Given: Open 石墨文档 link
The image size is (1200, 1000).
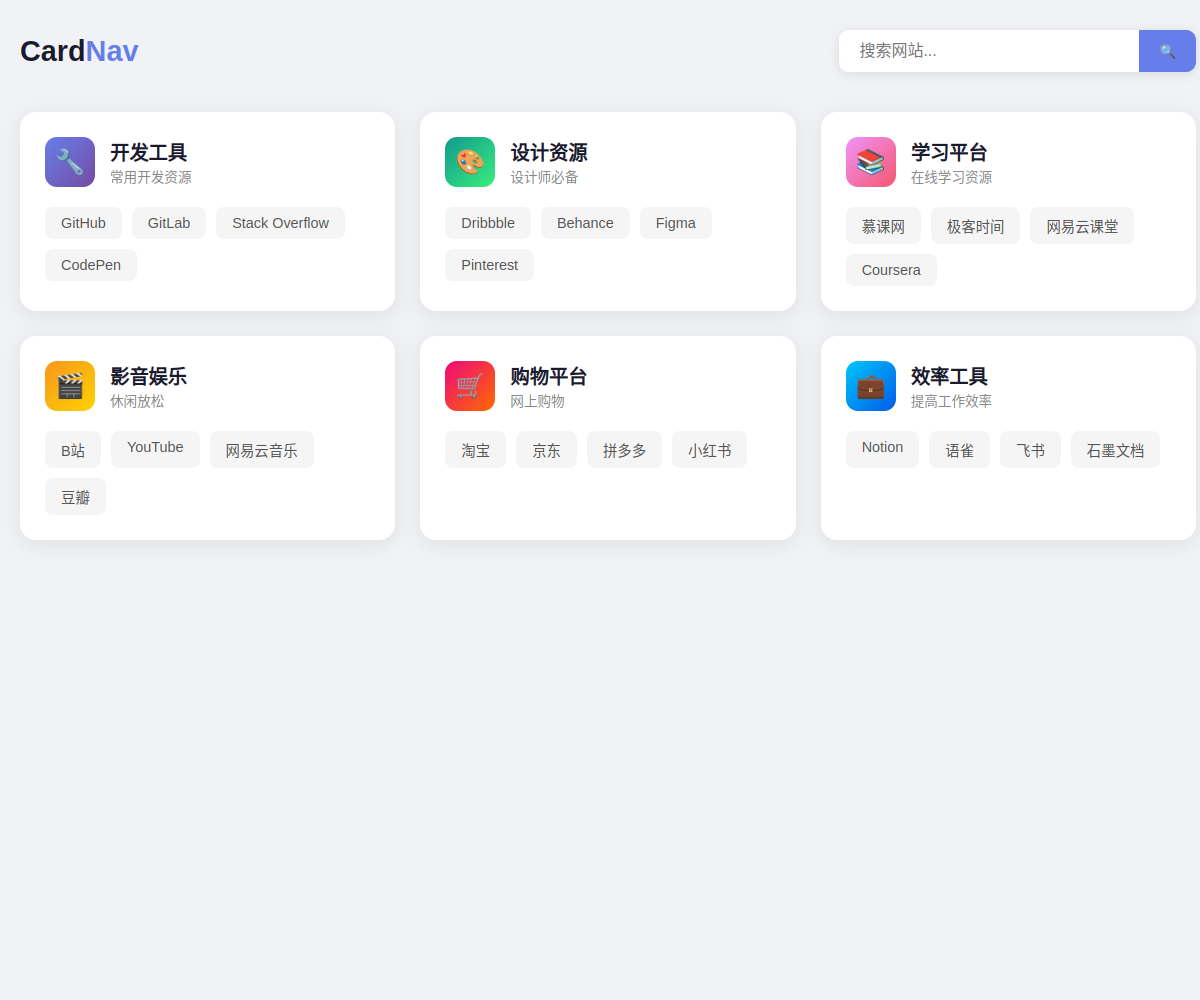Looking at the screenshot, I should click(1115, 450).
